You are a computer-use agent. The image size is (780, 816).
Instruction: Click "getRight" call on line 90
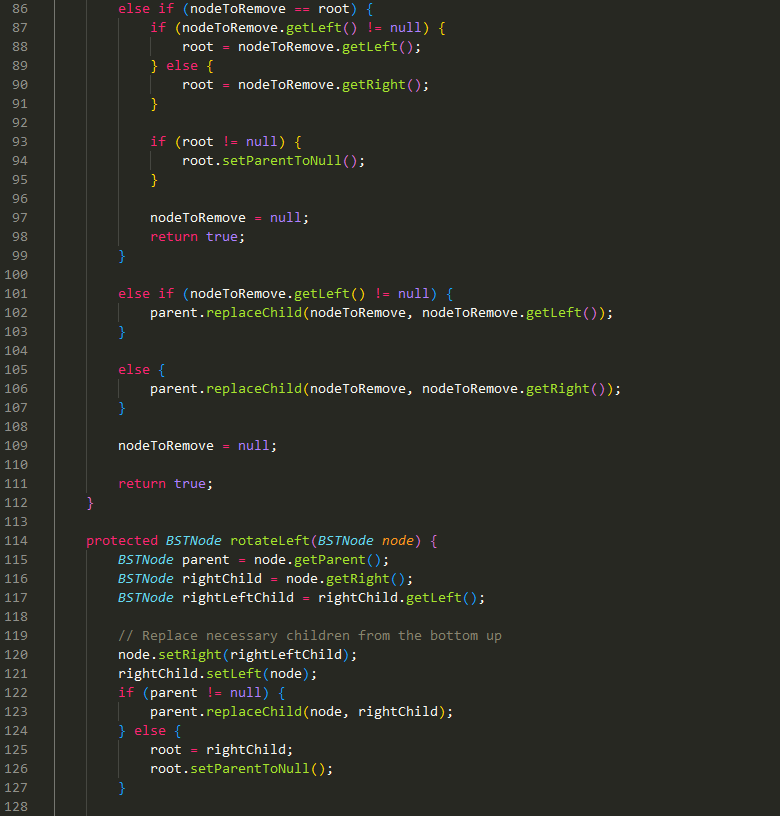pyautogui.click(x=374, y=85)
